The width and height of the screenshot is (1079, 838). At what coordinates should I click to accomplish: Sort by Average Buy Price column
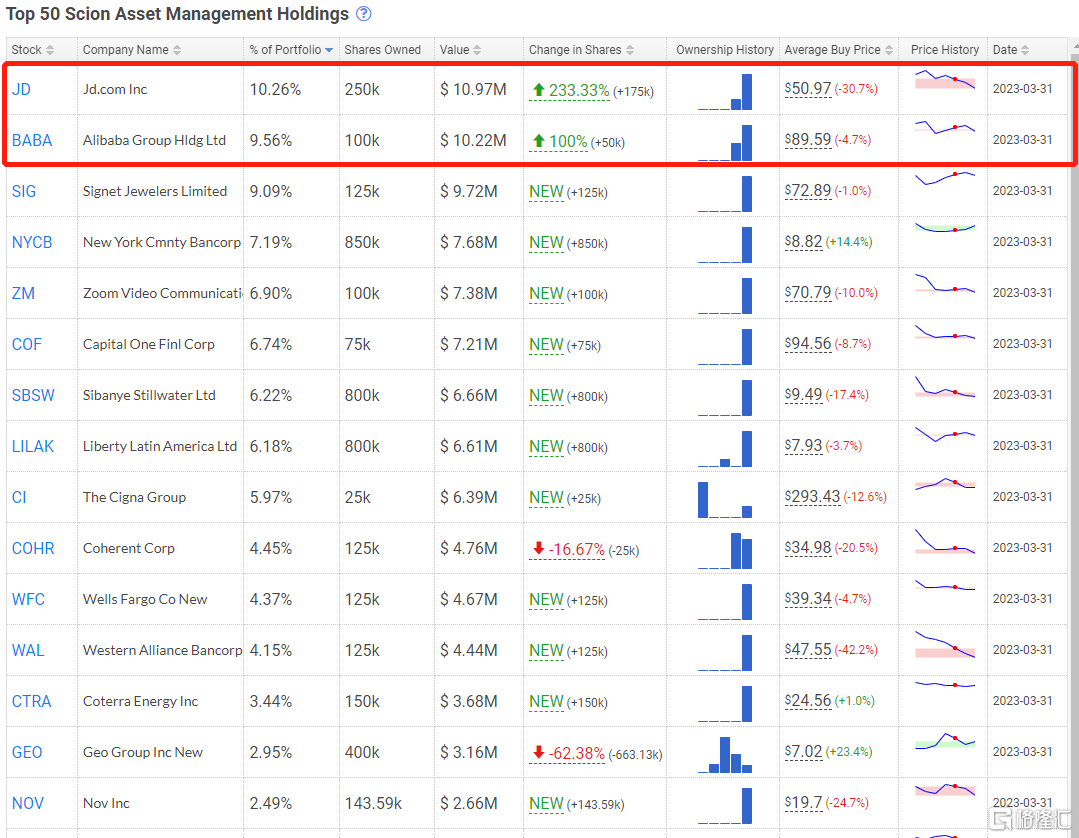(832, 50)
